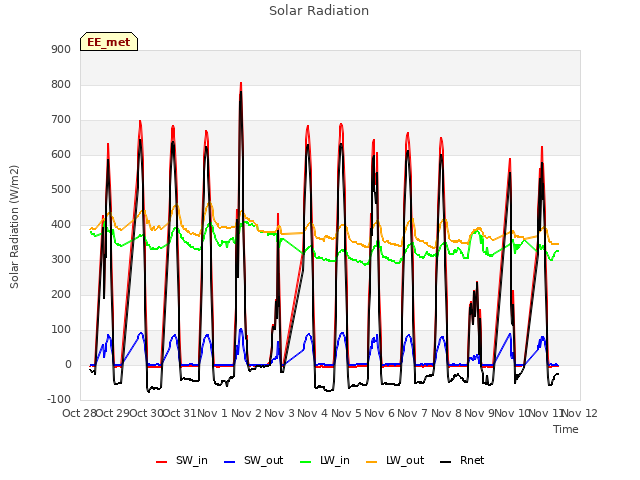Click the Oct 30 x-axis label
Viewport: 640px width, 480px height.
146,413
